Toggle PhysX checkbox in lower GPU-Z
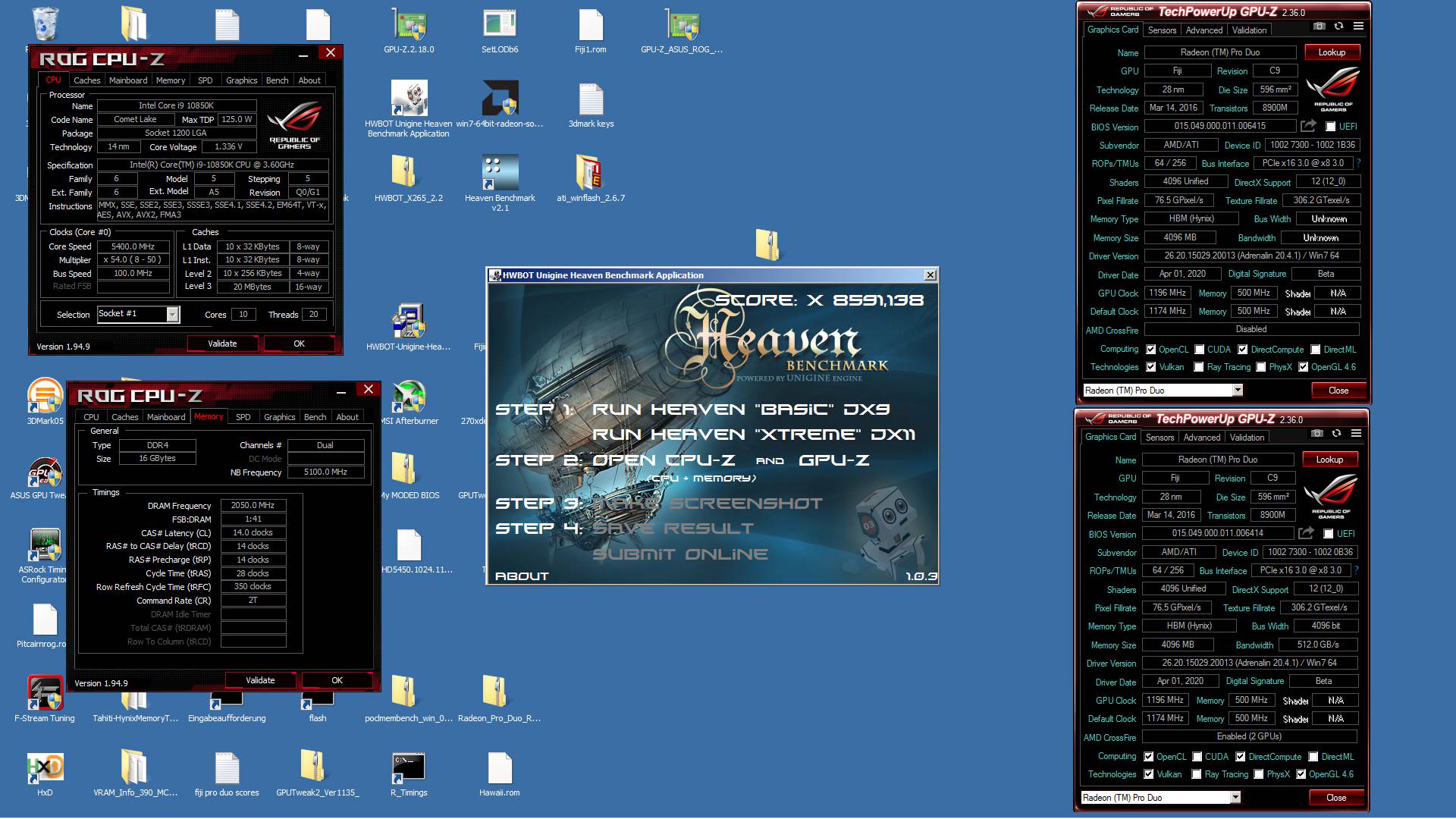The width and height of the screenshot is (1456, 819). [x=1259, y=774]
